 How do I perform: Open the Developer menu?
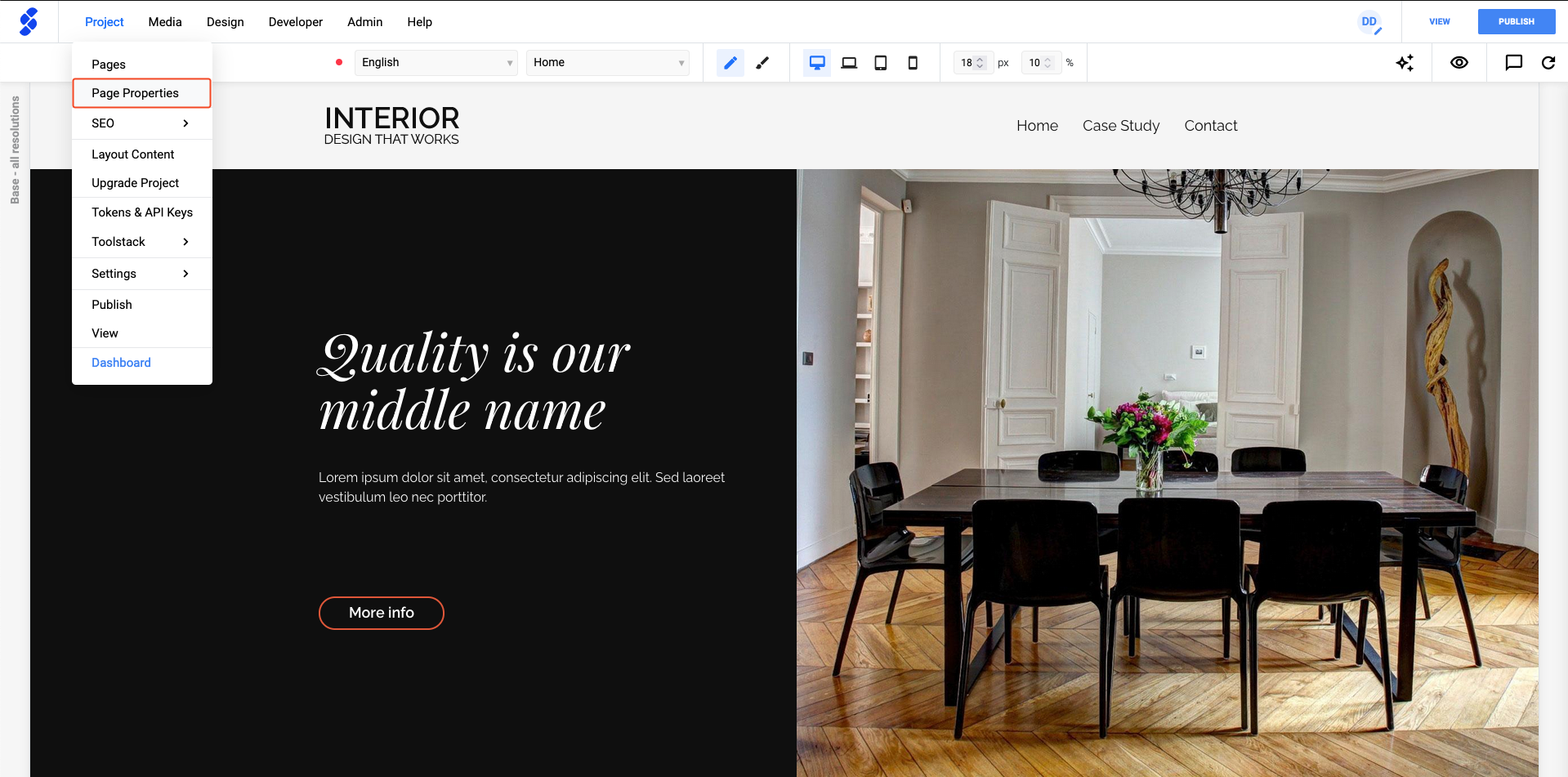coord(295,22)
